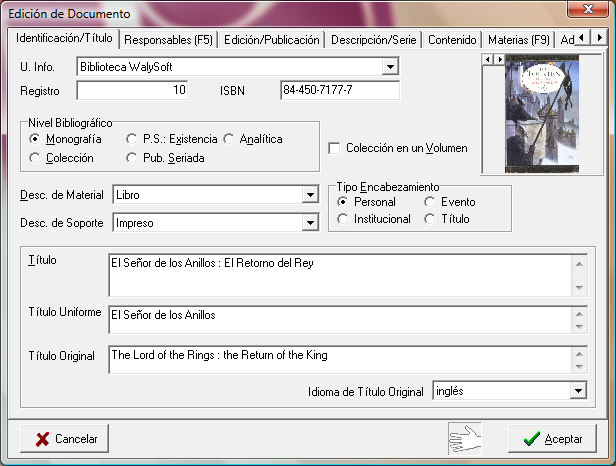The height and width of the screenshot is (466, 616).
Task: Expand the Desc. de Material dropdown
Action: click(x=309, y=195)
